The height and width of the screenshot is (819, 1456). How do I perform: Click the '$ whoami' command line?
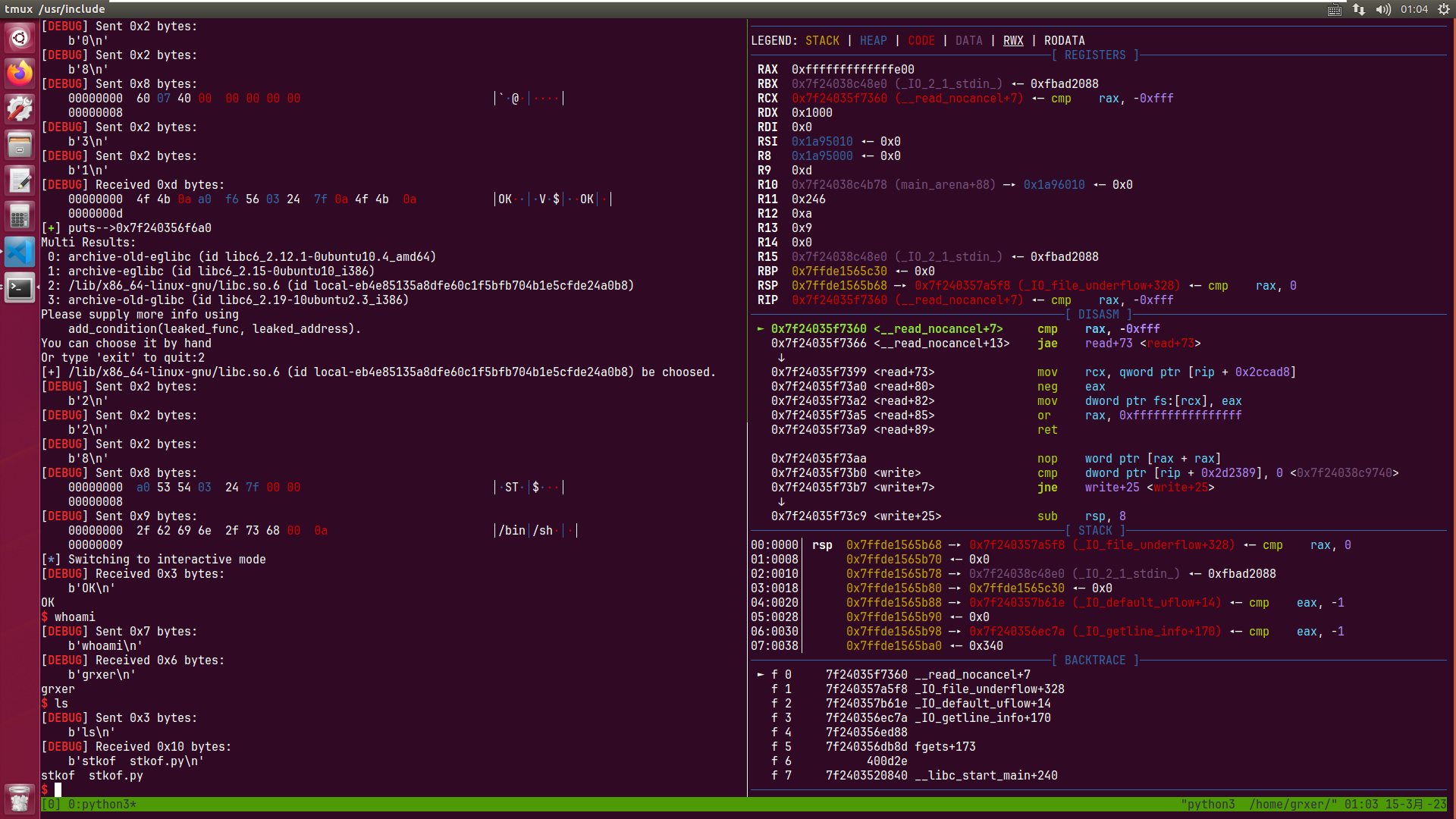coord(68,617)
